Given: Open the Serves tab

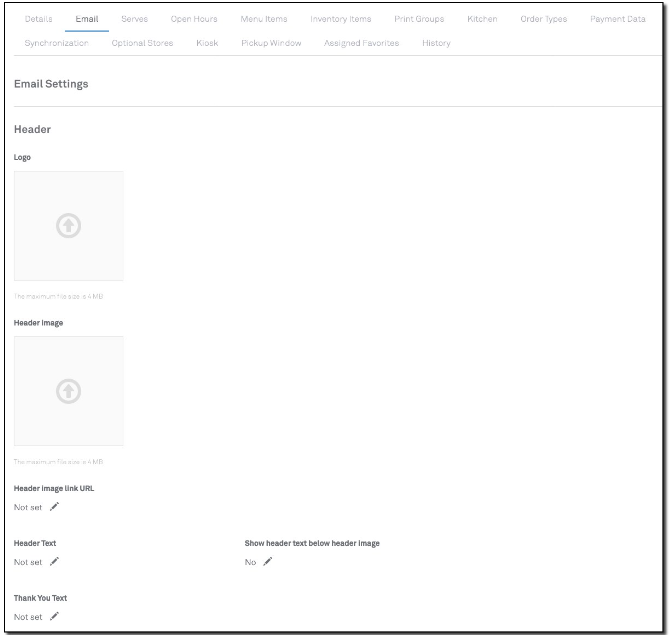Looking at the screenshot, I should coord(134,20).
